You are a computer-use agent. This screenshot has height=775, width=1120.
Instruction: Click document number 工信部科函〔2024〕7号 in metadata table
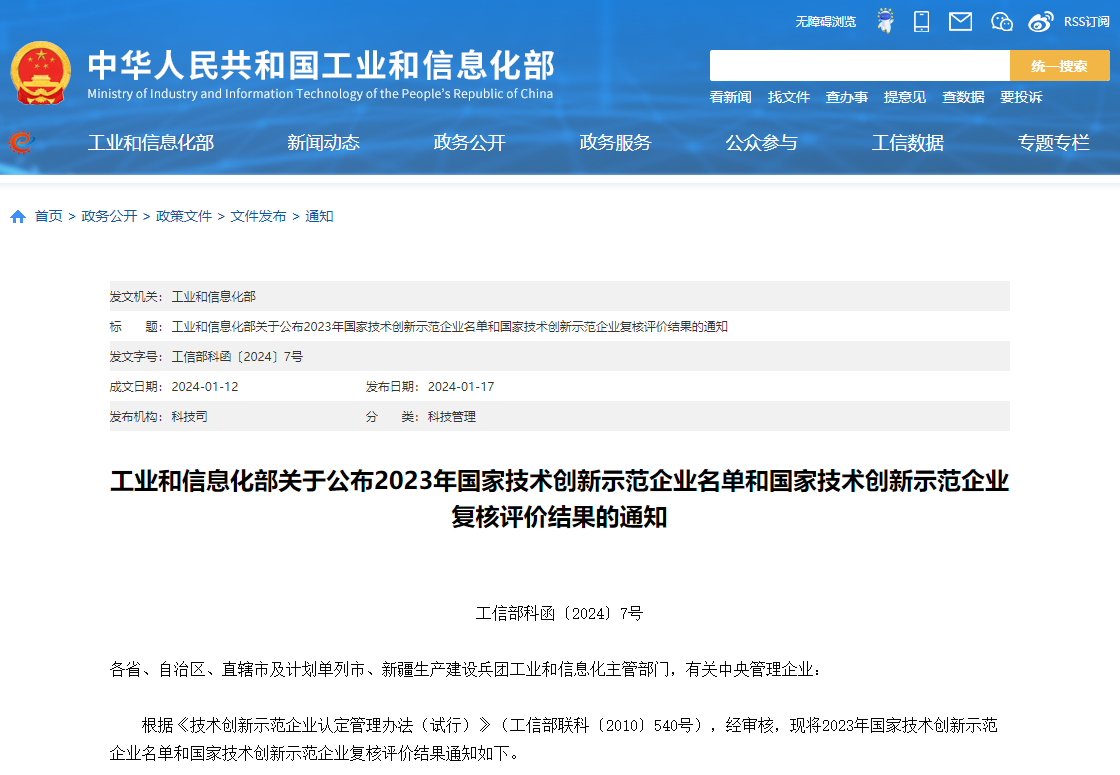[x=237, y=356]
